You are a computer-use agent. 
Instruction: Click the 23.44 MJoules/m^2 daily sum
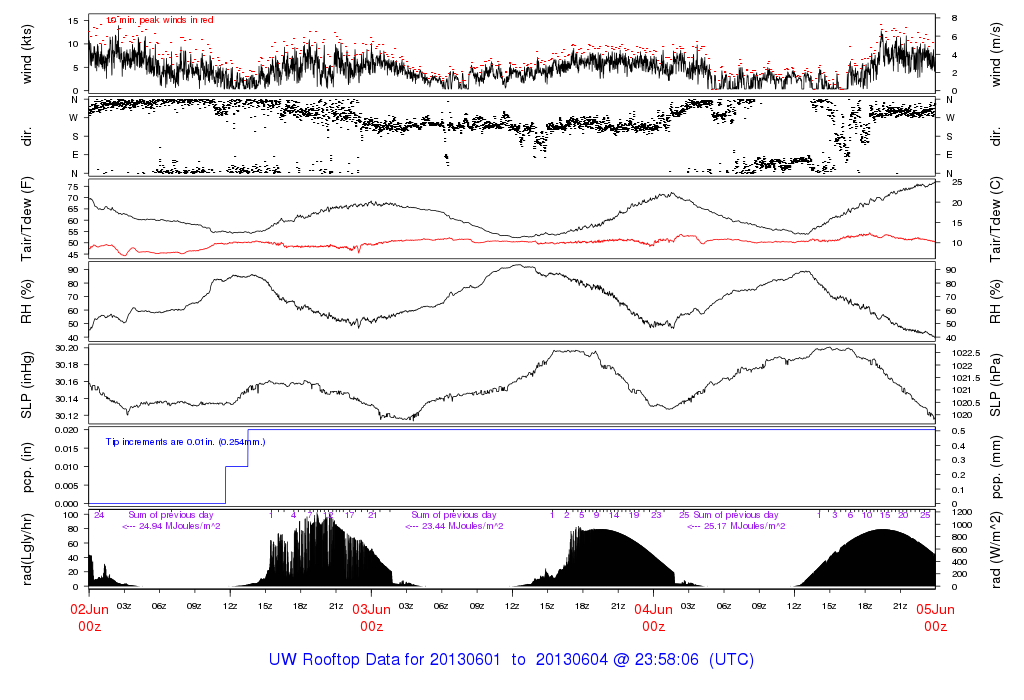click(454, 526)
